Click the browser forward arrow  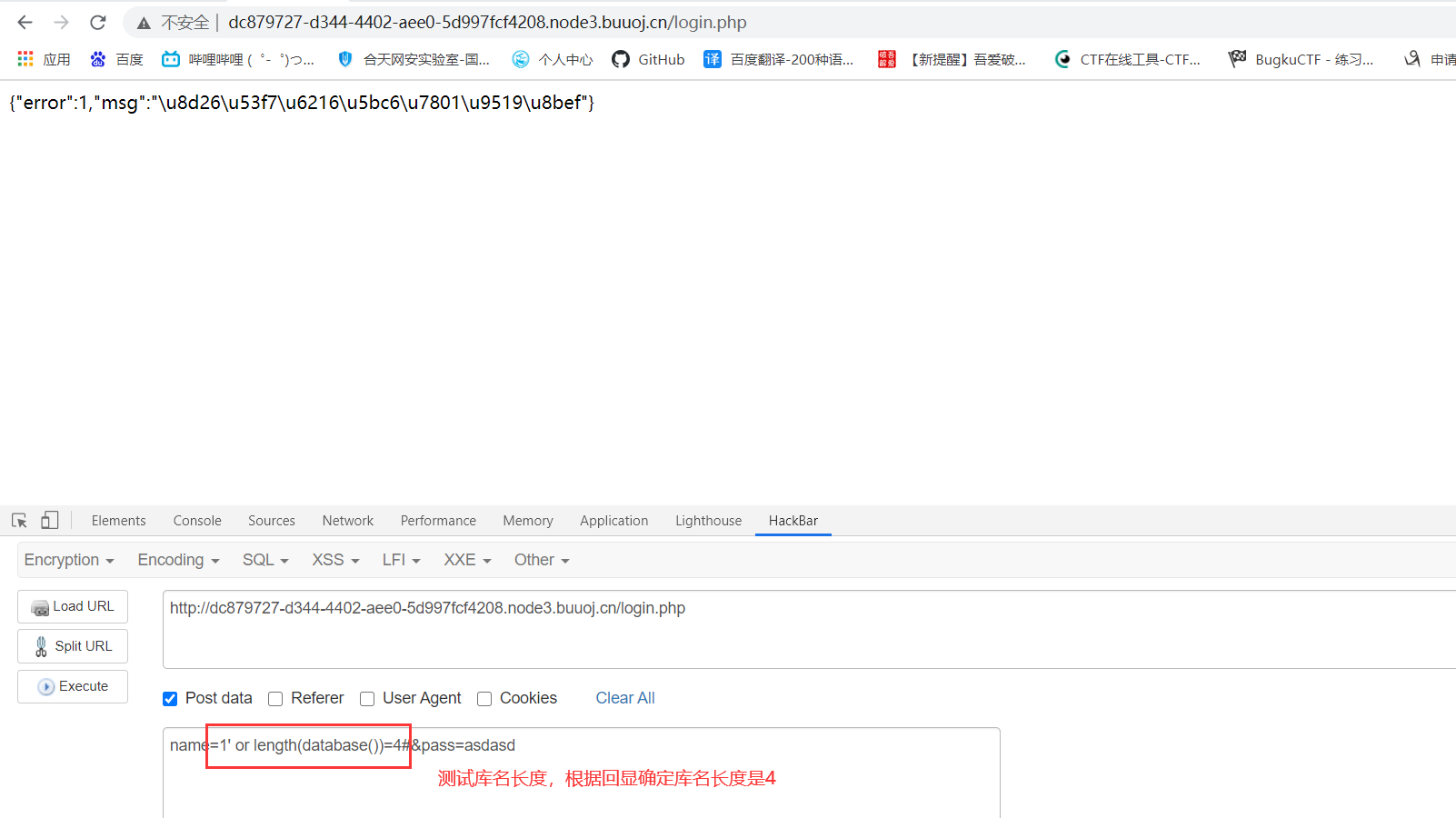click(x=61, y=22)
